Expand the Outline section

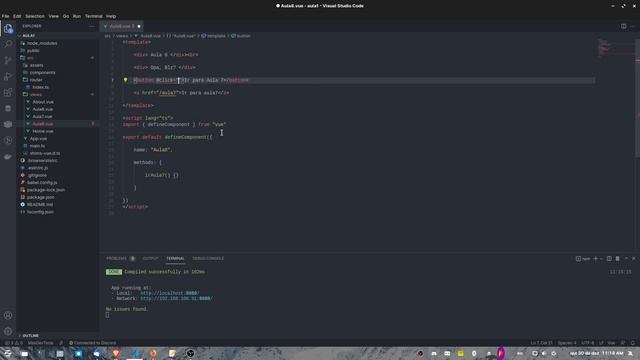click(x=57, y=336)
